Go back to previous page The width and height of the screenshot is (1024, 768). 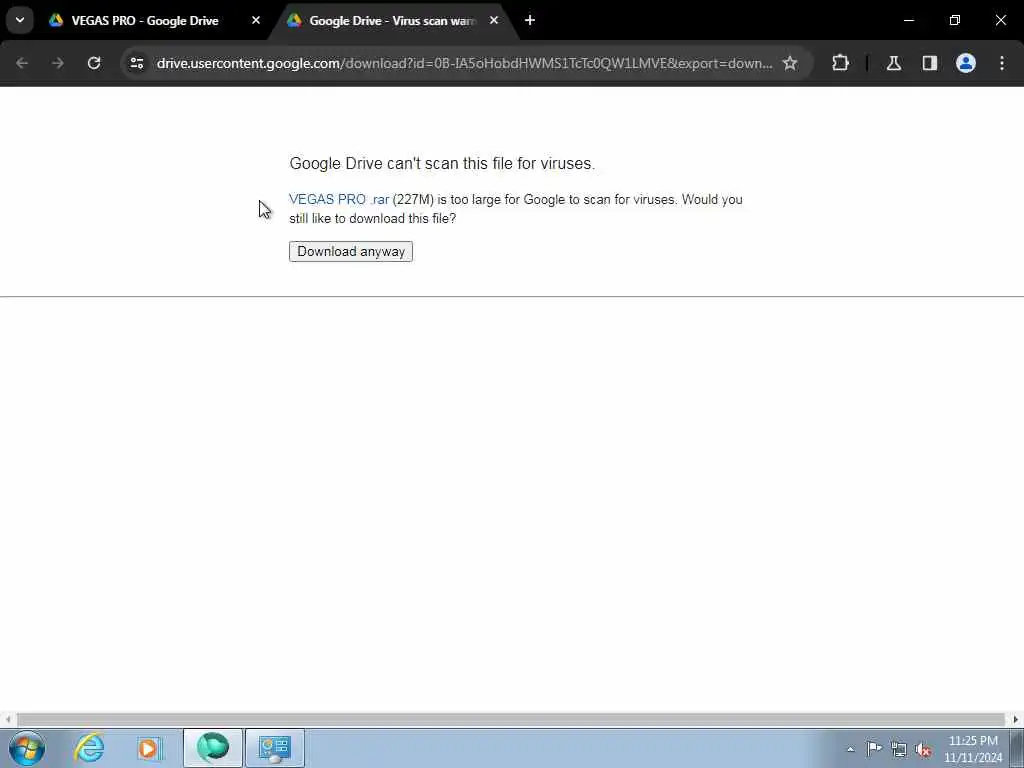22,63
